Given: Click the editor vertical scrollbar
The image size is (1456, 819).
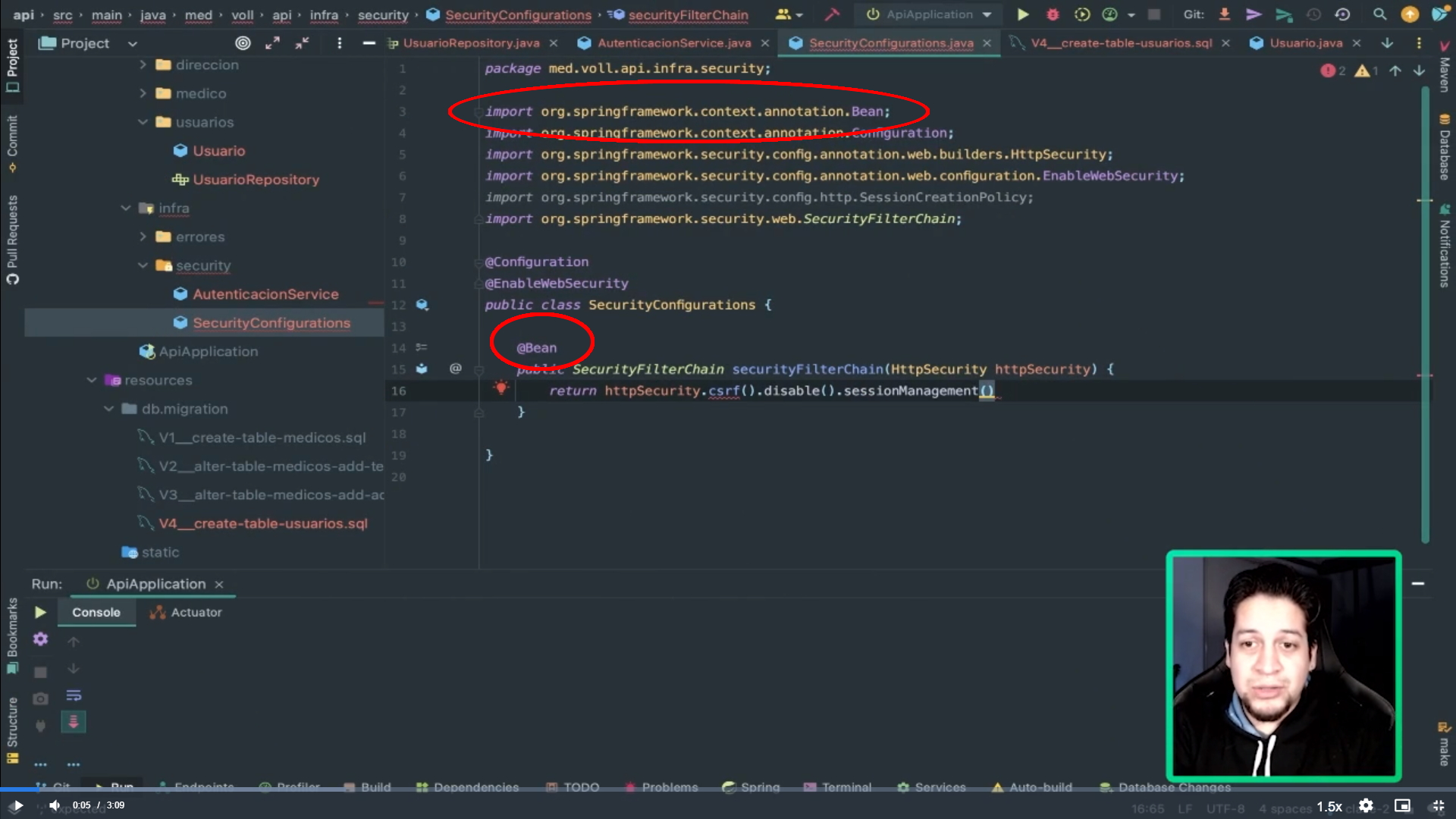Looking at the screenshot, I should pos(1425,315).
